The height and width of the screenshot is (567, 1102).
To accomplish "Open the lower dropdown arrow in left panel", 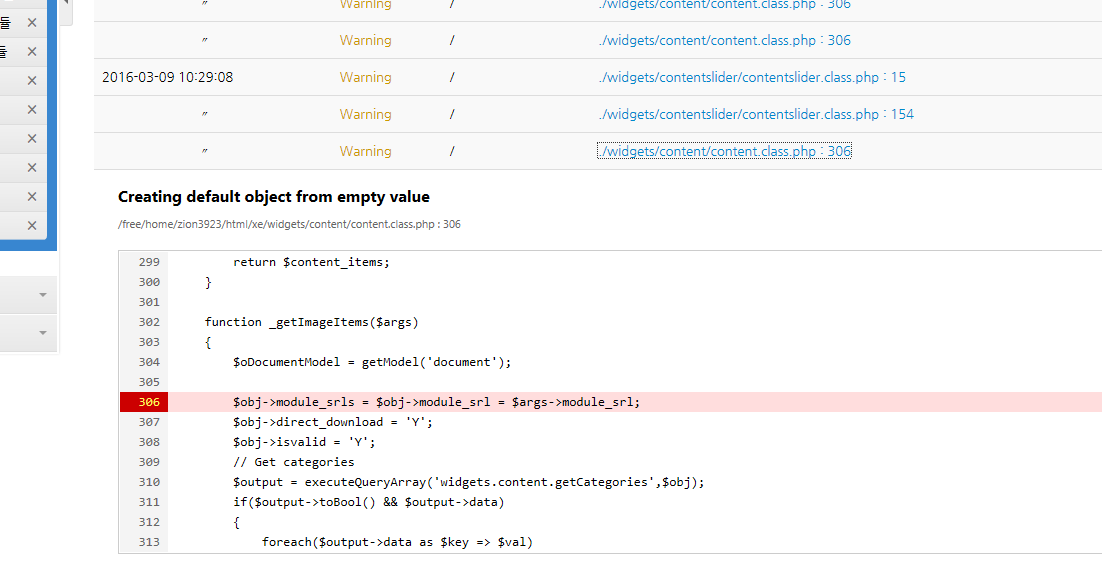I will [x=42, y=332].
